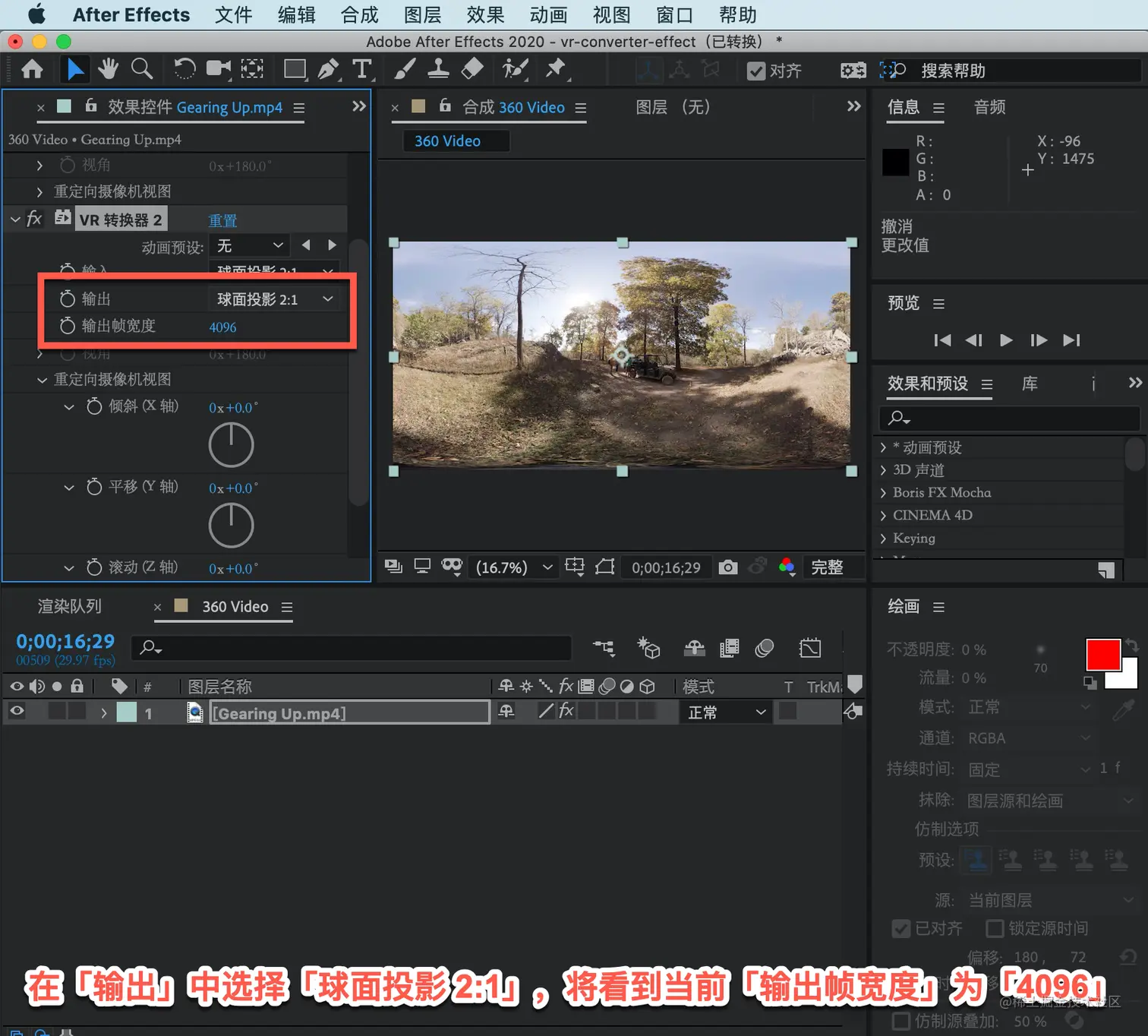Toggle VR goggles preview icon in viewer
The image size is (1148, 1036).
tap(453, 567)
